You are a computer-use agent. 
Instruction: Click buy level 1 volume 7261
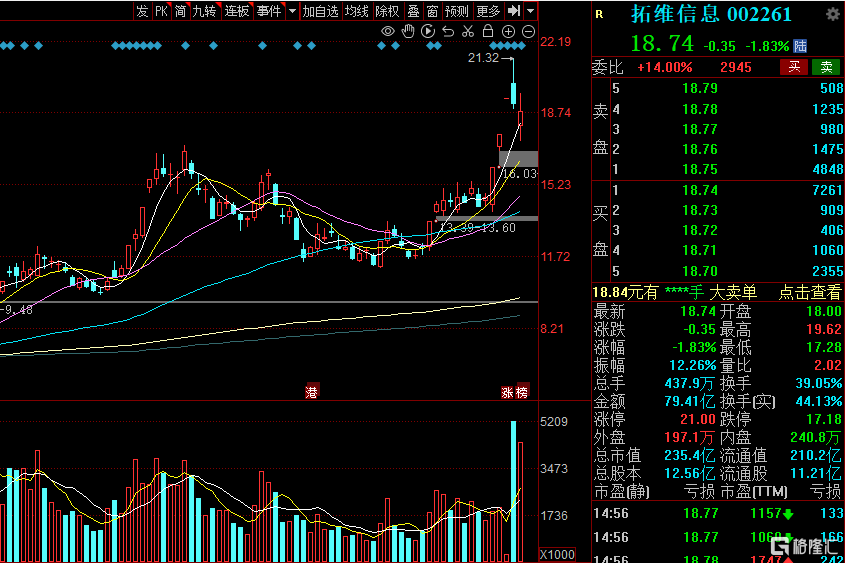(827, 190)
